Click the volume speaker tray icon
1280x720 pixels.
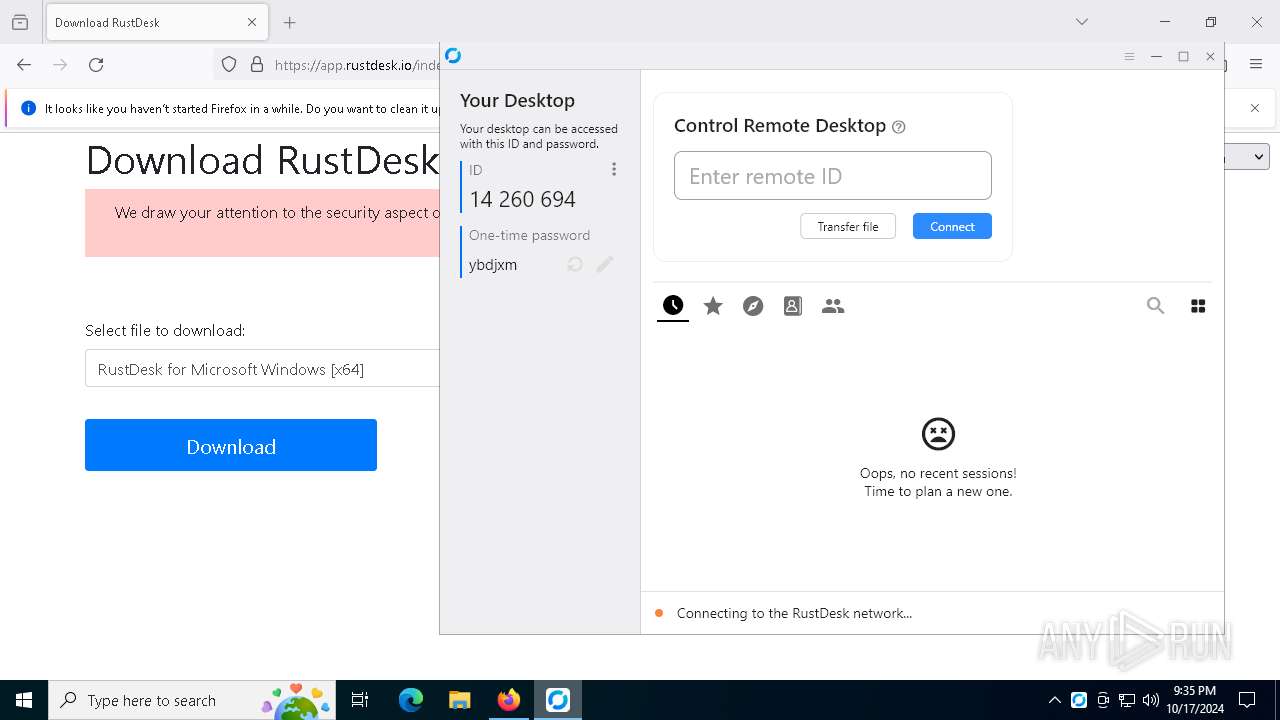click(1151, 700)
